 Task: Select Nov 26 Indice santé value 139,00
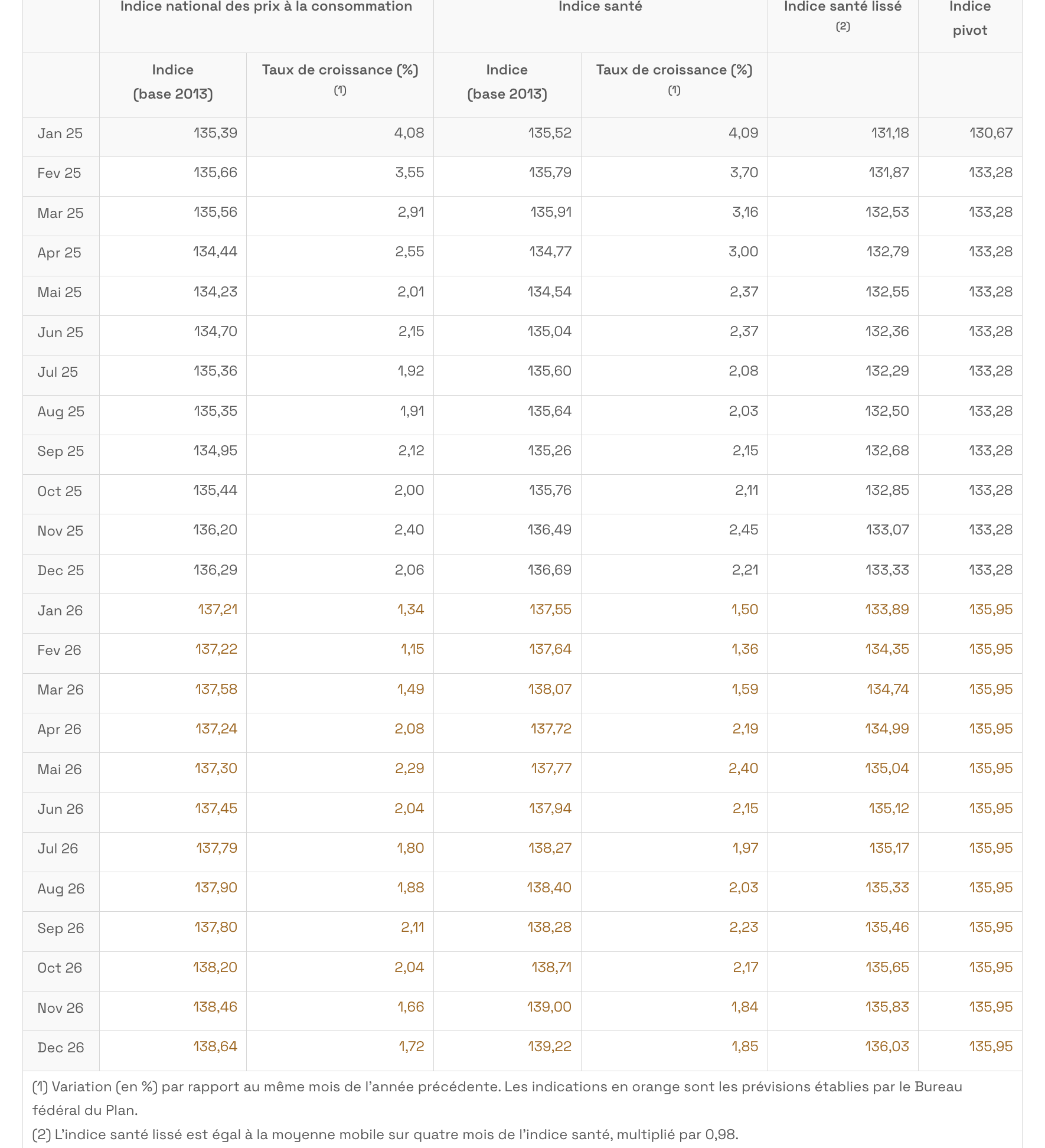click(x=549, y=1007)
